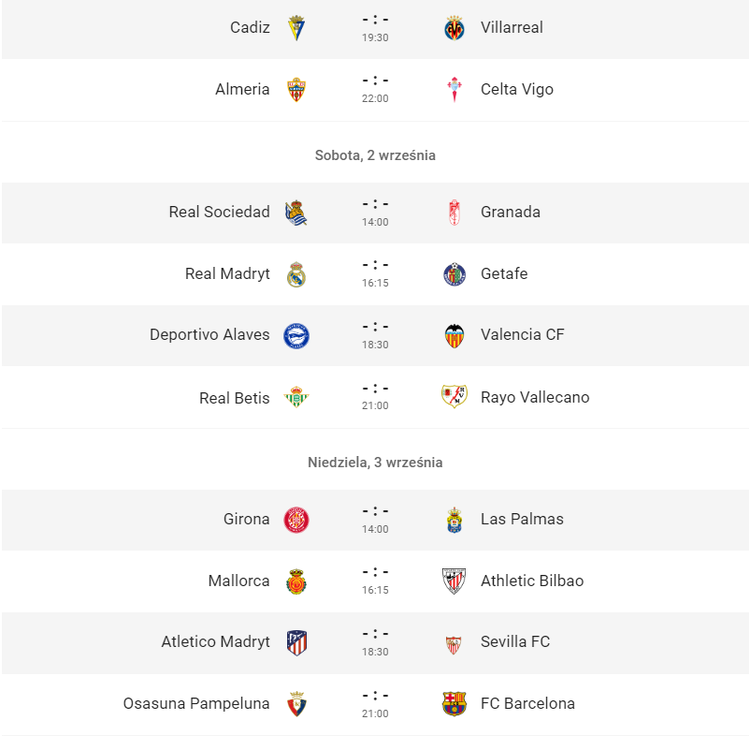750x750 pixels.
Task: Open the Almeria team name link
Action: point(242,89)
